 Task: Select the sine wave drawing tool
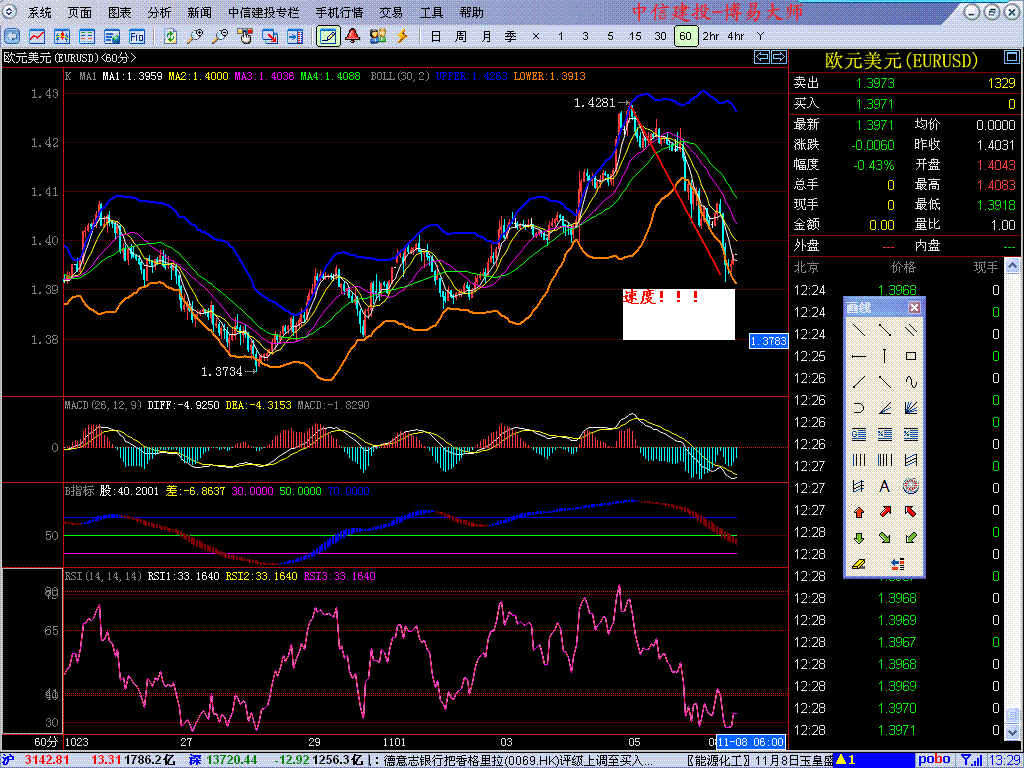(x=910, y=381)
